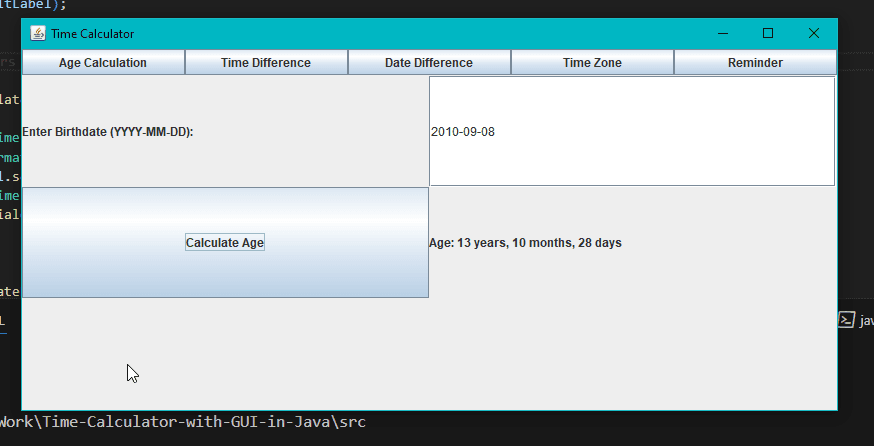Image resolution: width=874 pixels, height=446 pixels.
Task: Click the terminal path ending in src
Action: coord(182,422)
